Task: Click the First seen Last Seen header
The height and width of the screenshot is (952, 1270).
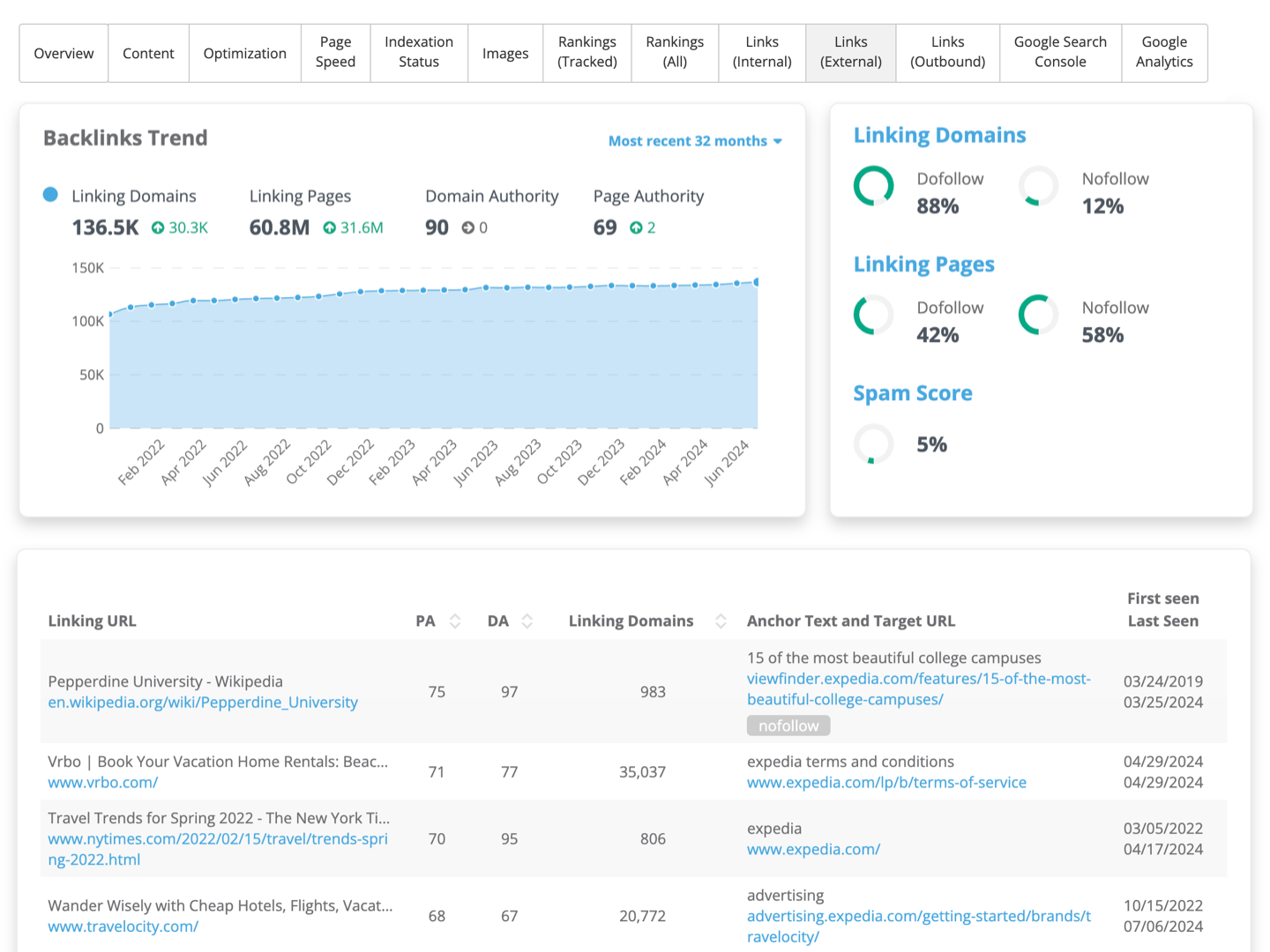Action: (1163, 610)
